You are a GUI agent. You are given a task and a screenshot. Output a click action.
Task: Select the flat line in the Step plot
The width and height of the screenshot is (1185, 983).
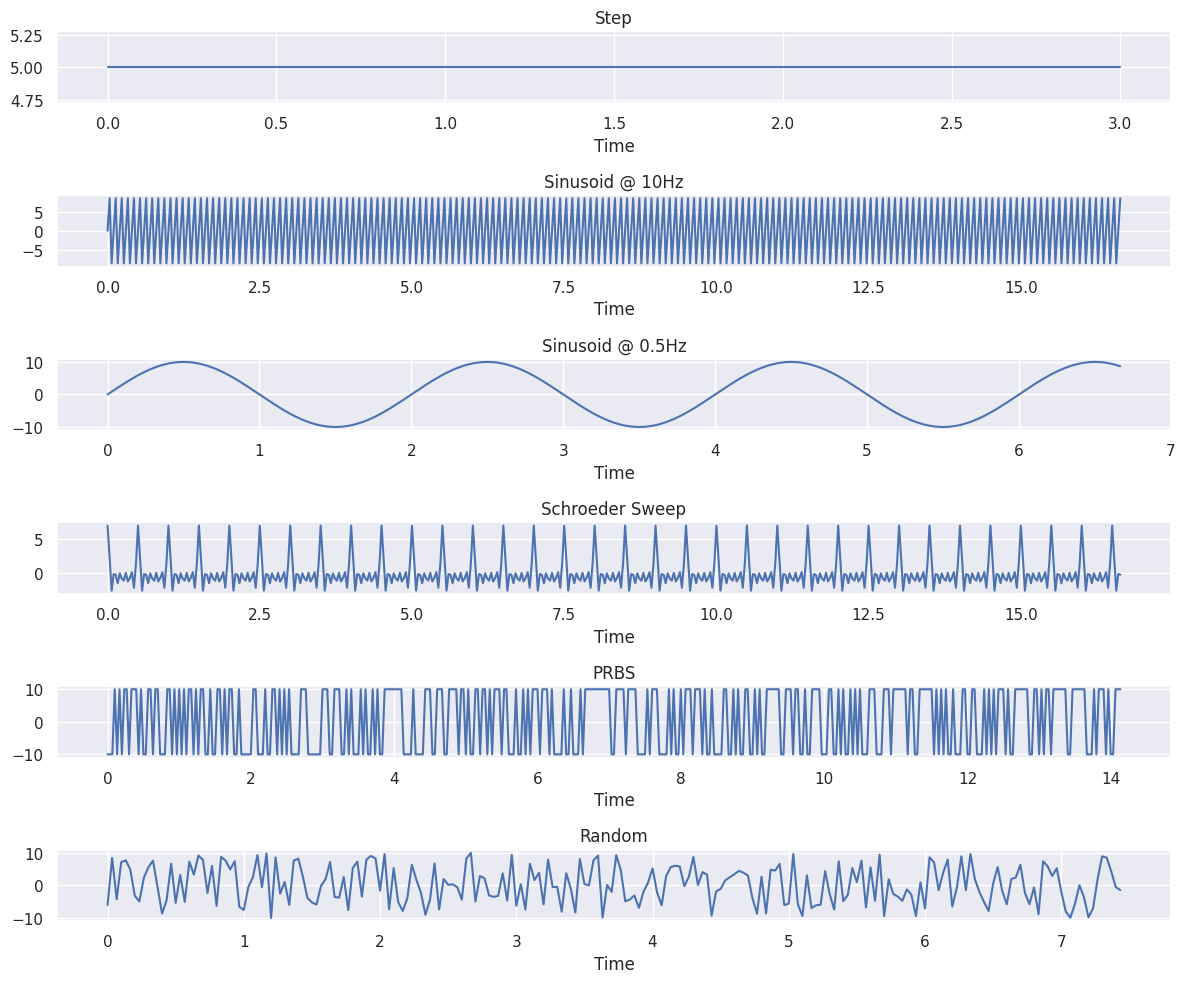600,68
